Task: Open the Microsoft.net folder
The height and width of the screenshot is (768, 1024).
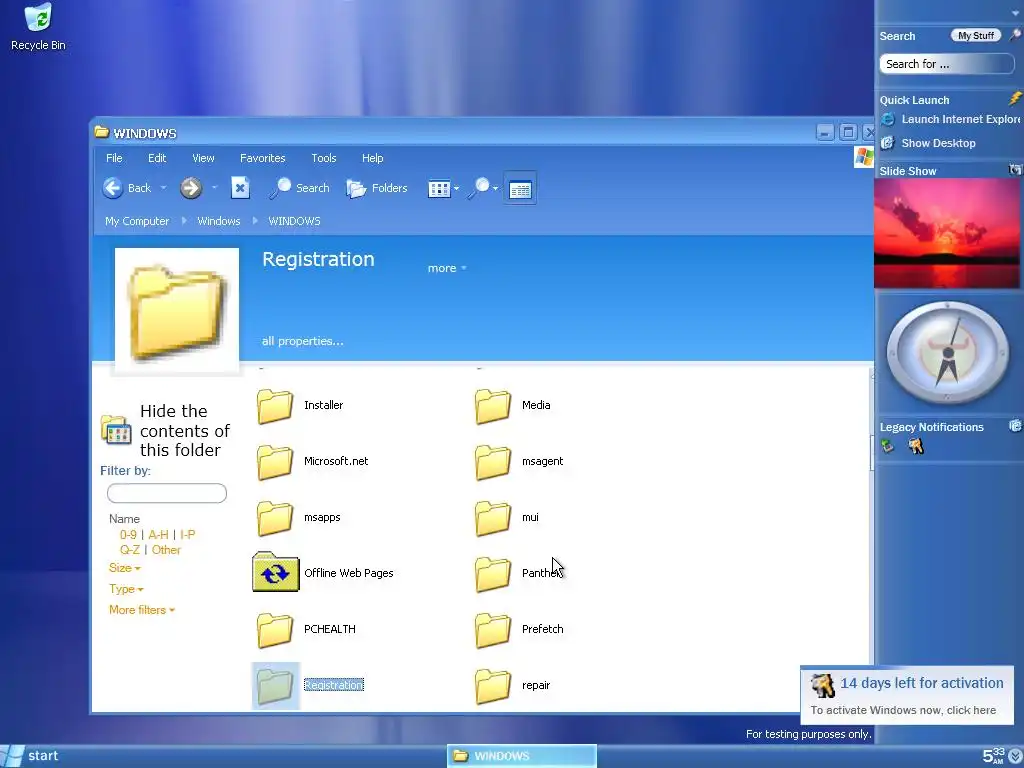Action: (x=312, y=461)
